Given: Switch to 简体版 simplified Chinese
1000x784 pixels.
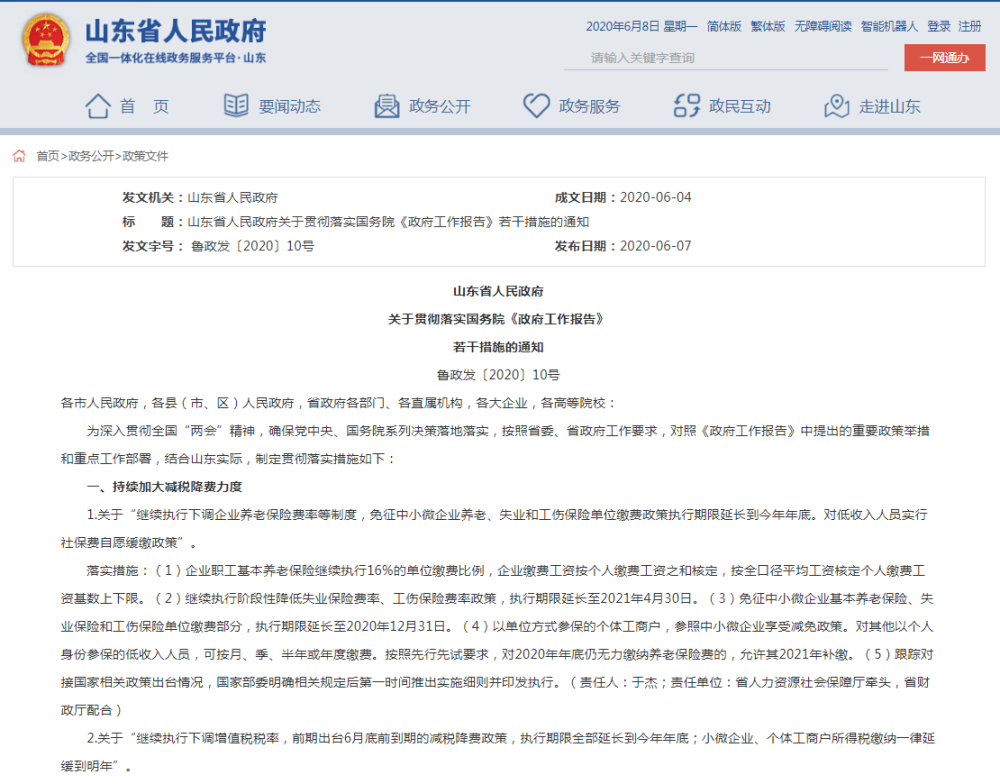Looking at the screenshot, I should pos(724,26).
